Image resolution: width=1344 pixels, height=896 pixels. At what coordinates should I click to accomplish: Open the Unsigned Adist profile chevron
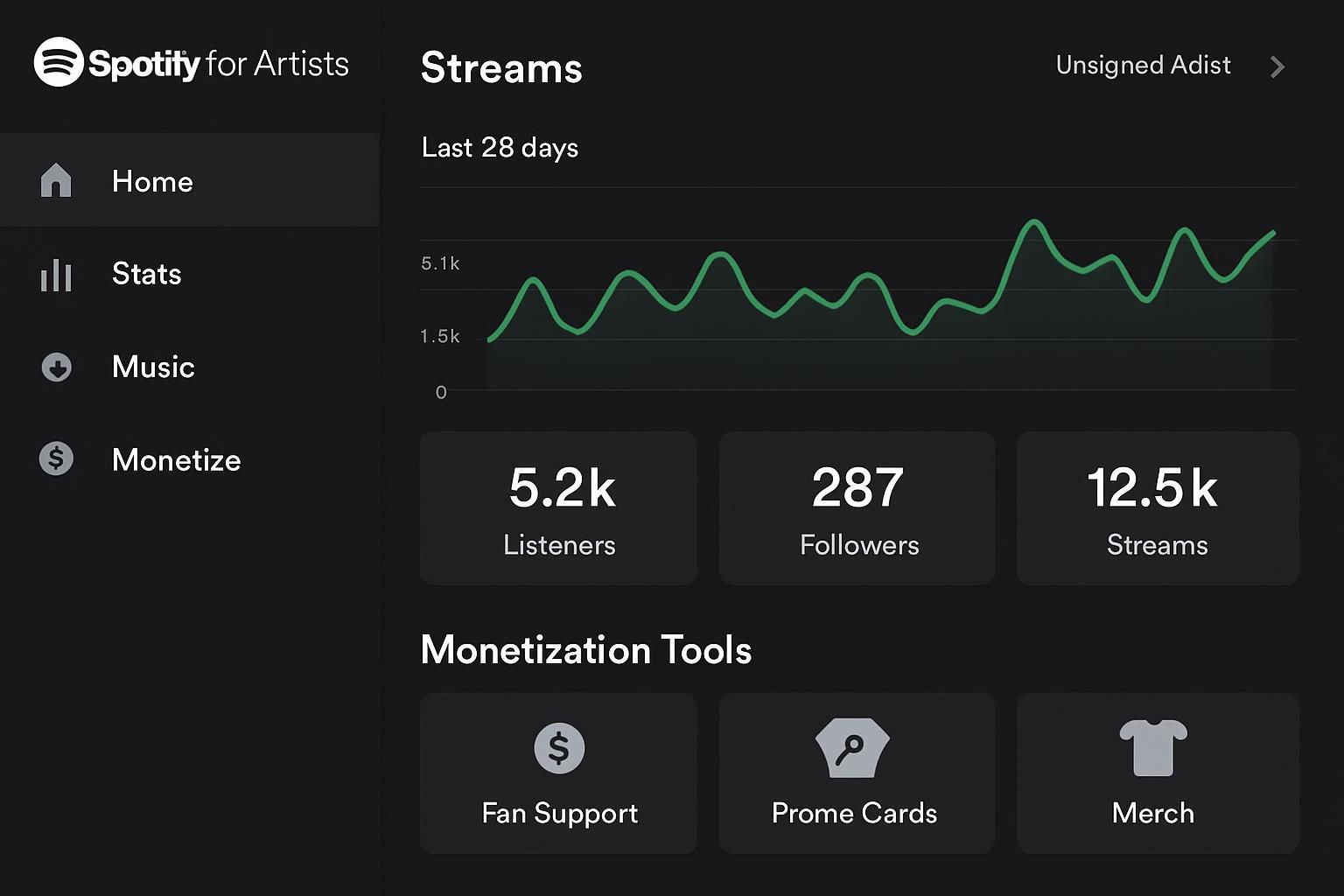point(1277,66)
